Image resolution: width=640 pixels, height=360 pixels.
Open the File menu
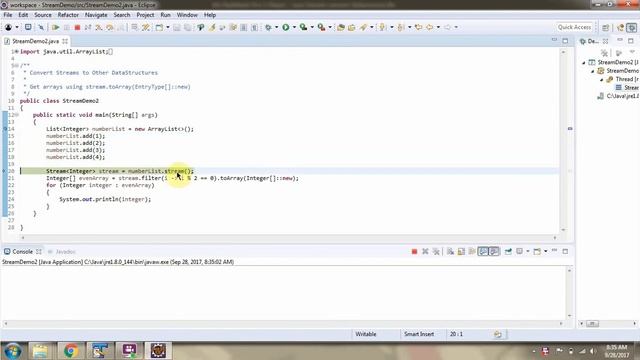pos(8,15)
